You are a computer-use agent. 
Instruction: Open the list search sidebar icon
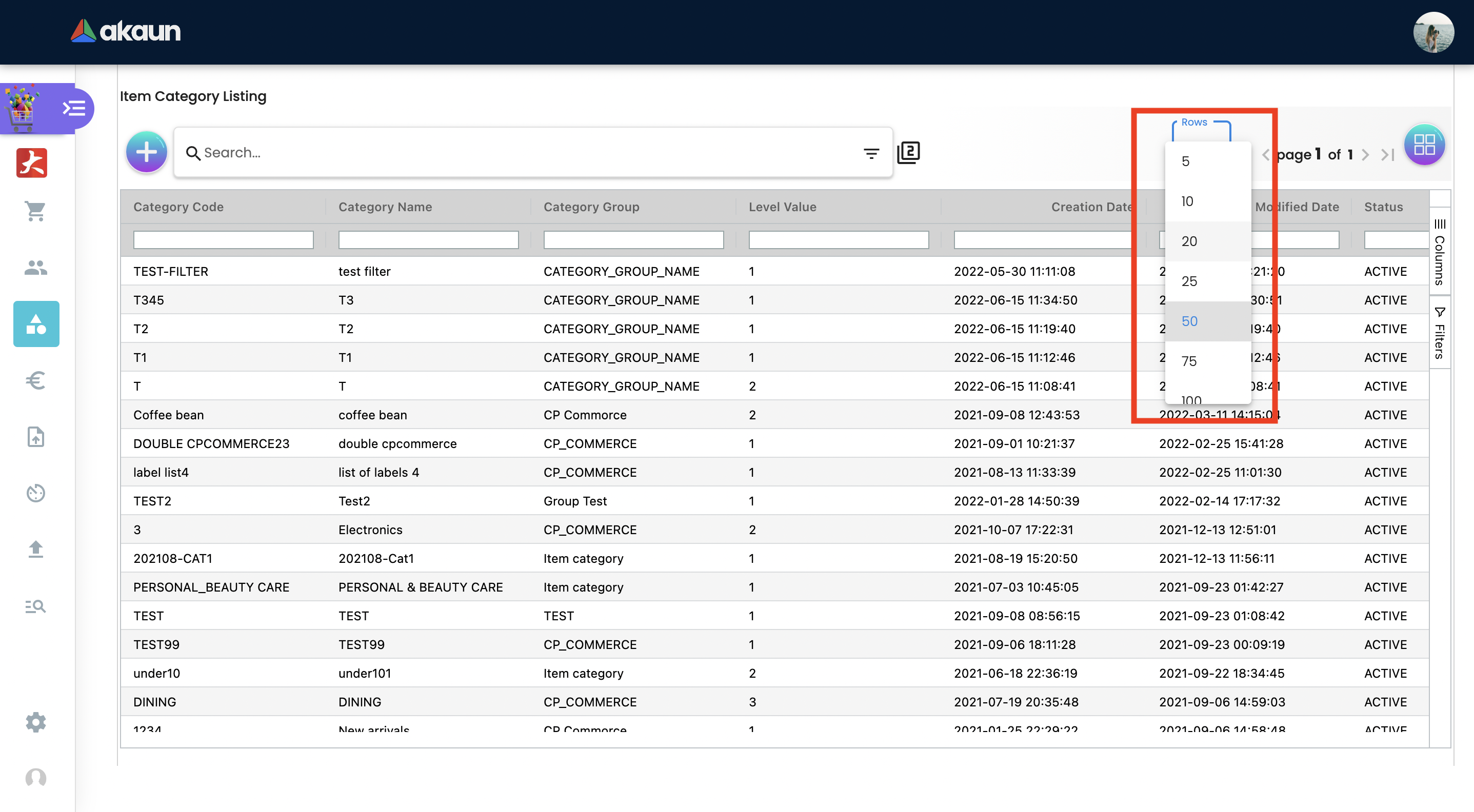pyautogui.click(x=35, y=606)
